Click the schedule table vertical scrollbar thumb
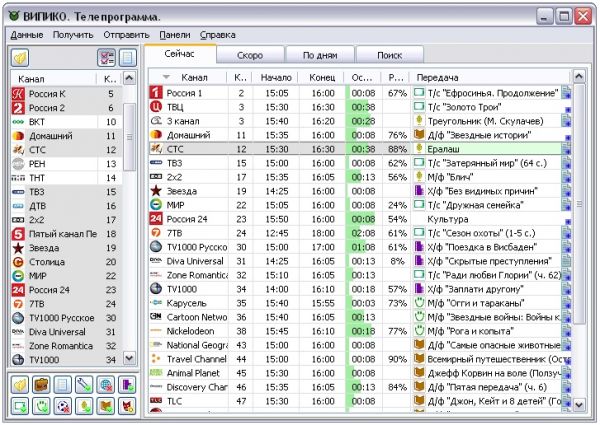600x425 pixels. [579, 204]
